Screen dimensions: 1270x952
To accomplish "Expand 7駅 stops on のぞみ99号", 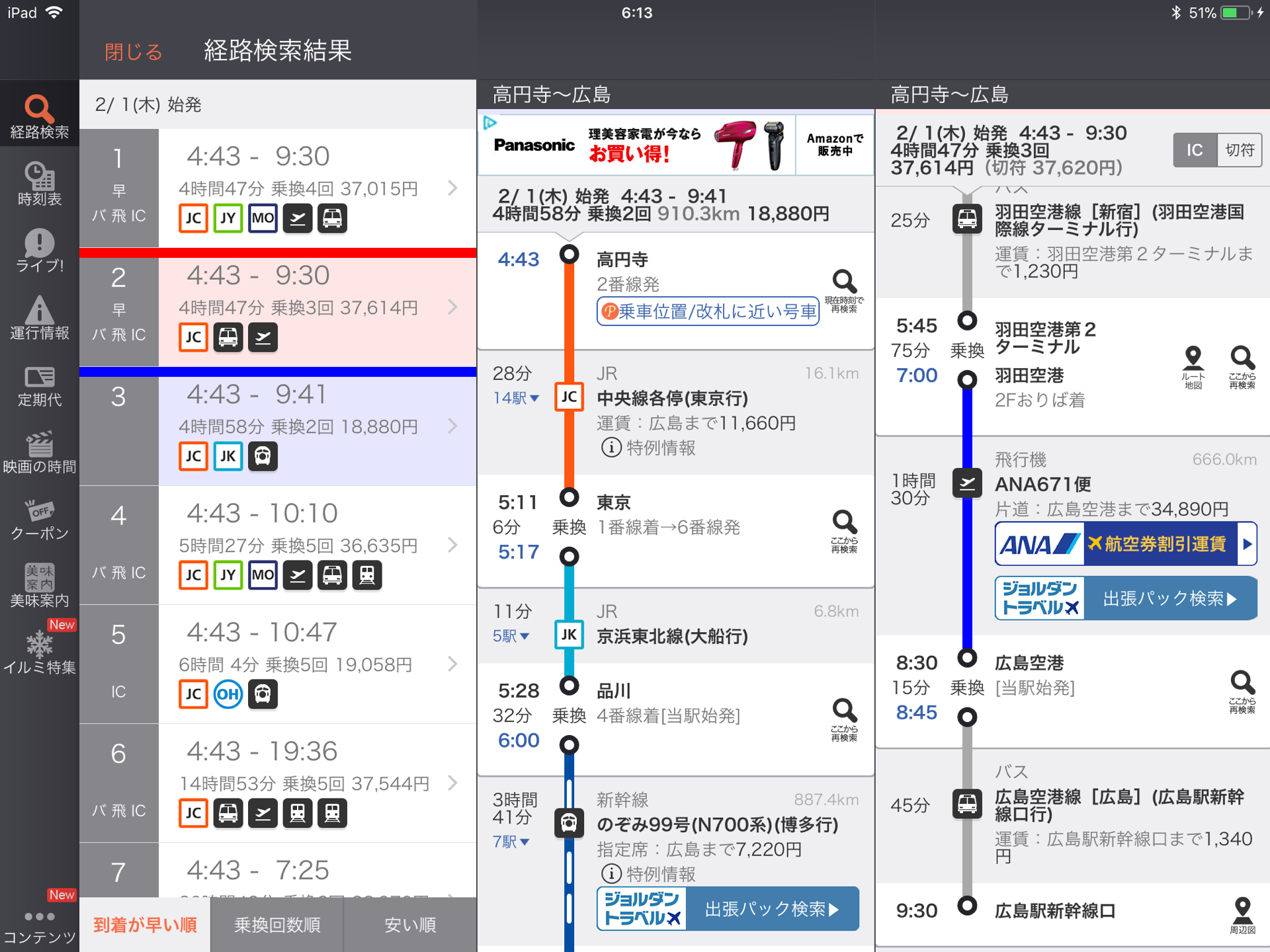I will 511,842.
